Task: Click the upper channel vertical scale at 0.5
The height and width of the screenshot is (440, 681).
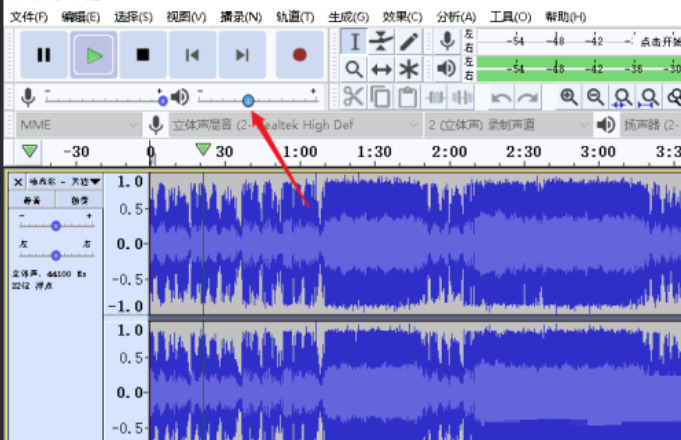Action: [131, 209]
